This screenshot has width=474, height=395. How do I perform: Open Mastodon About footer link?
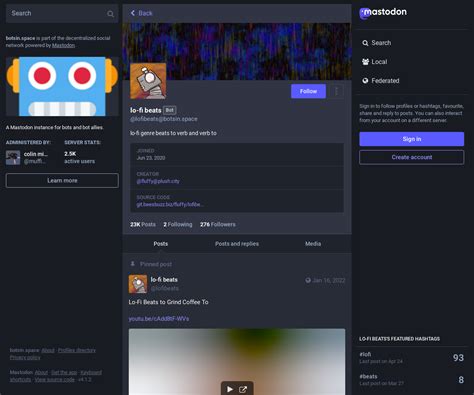pyautogui.click(x=41, y=372)
